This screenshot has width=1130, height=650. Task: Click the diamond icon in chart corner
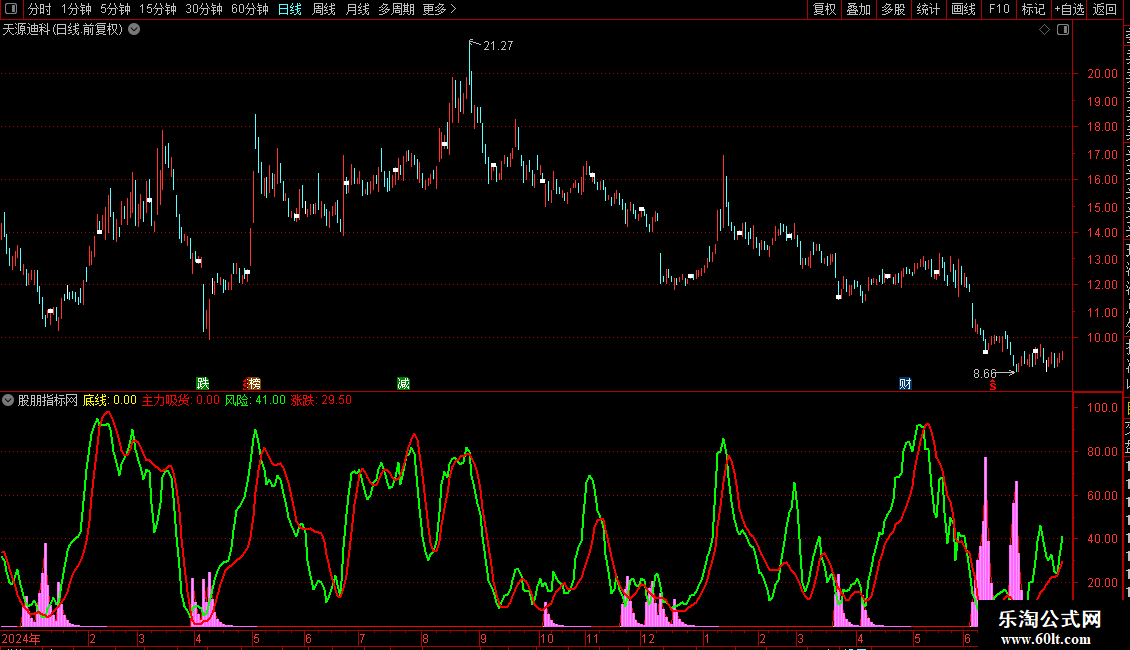point(1044,30)
